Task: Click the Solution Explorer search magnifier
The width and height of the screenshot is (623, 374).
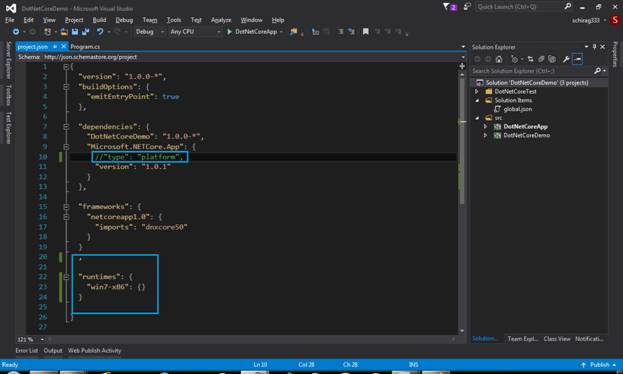Action: coord(597,71)
